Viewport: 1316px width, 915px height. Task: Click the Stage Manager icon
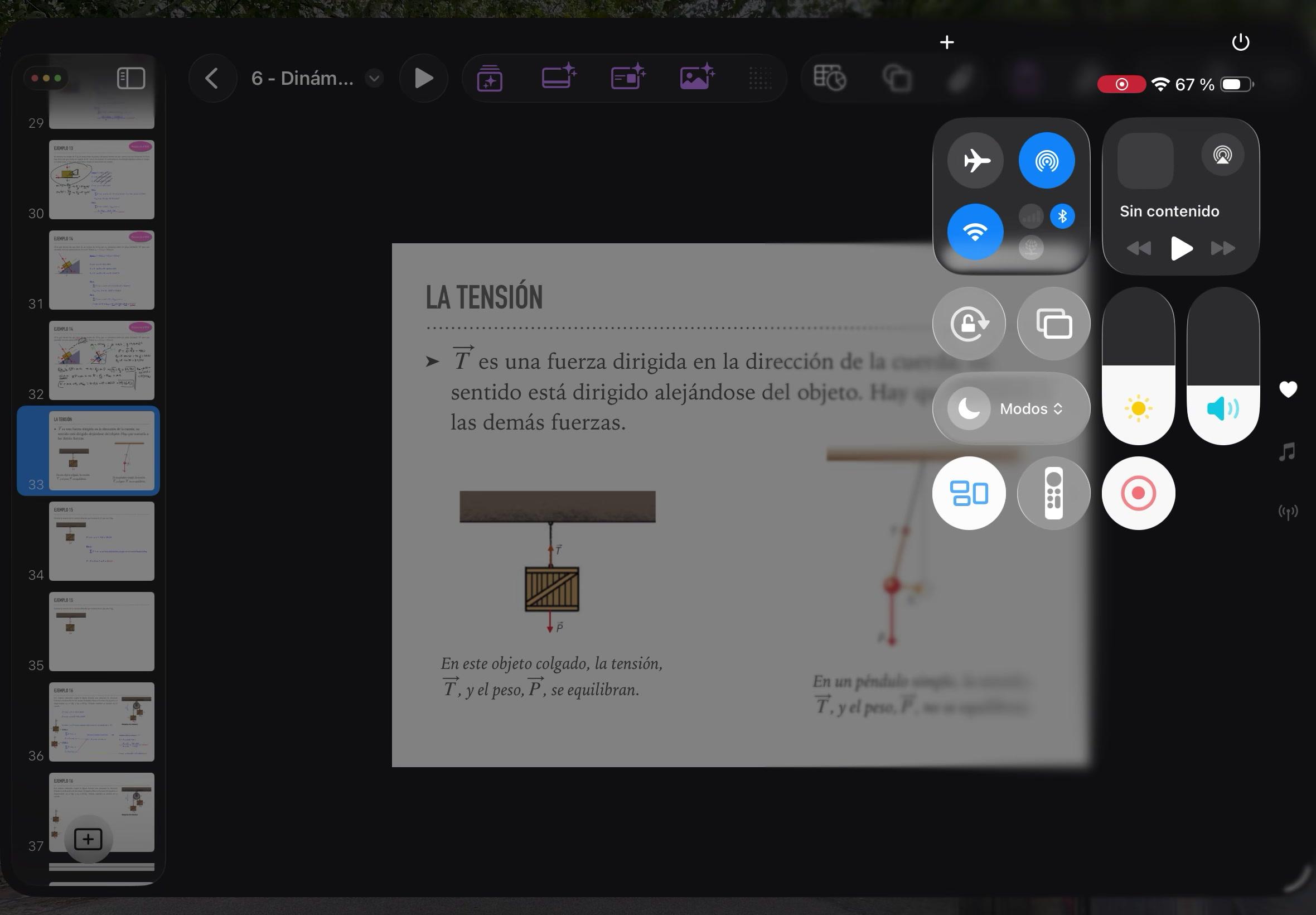pos(969,493)
